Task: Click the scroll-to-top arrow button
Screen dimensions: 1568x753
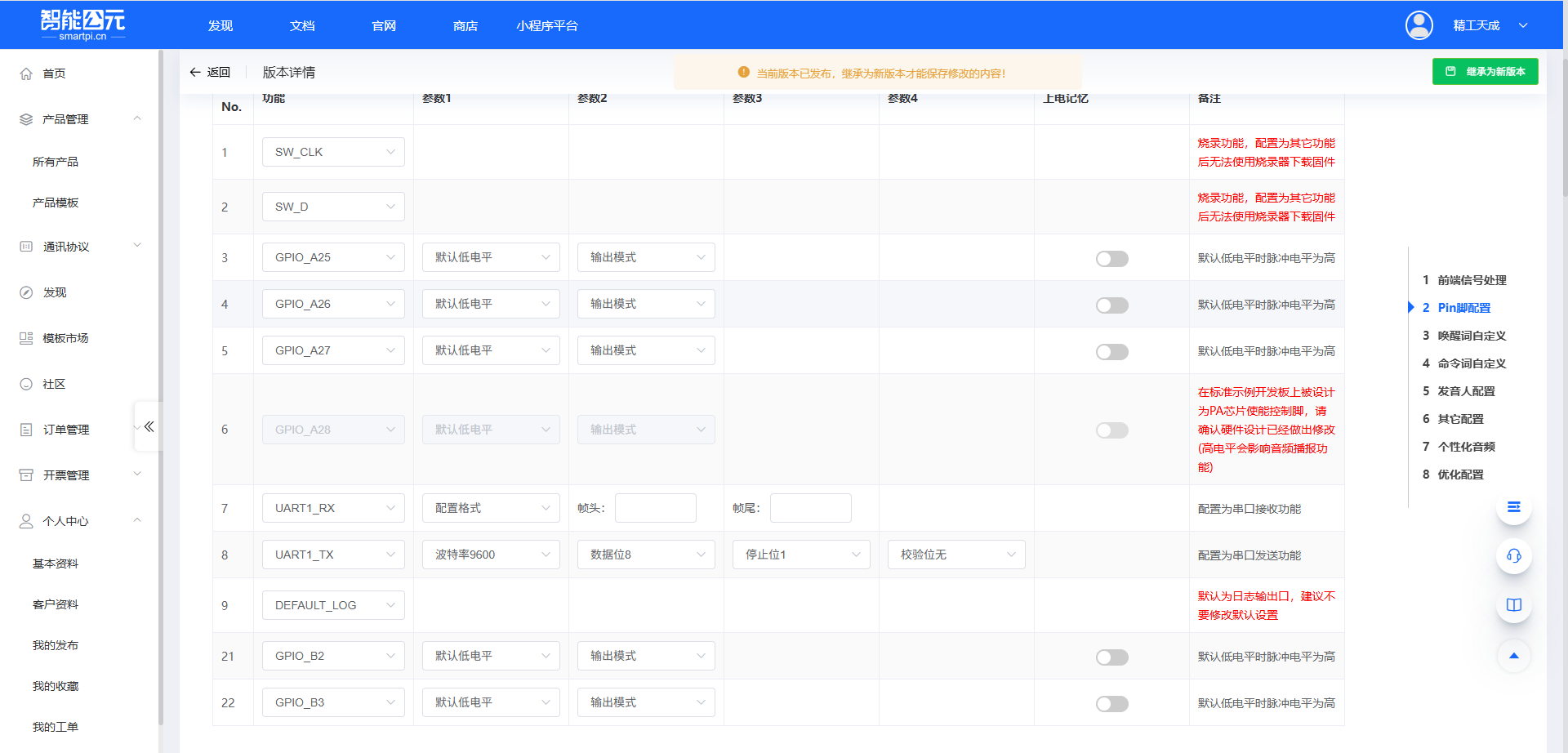Action: (x=1513, y=656)
